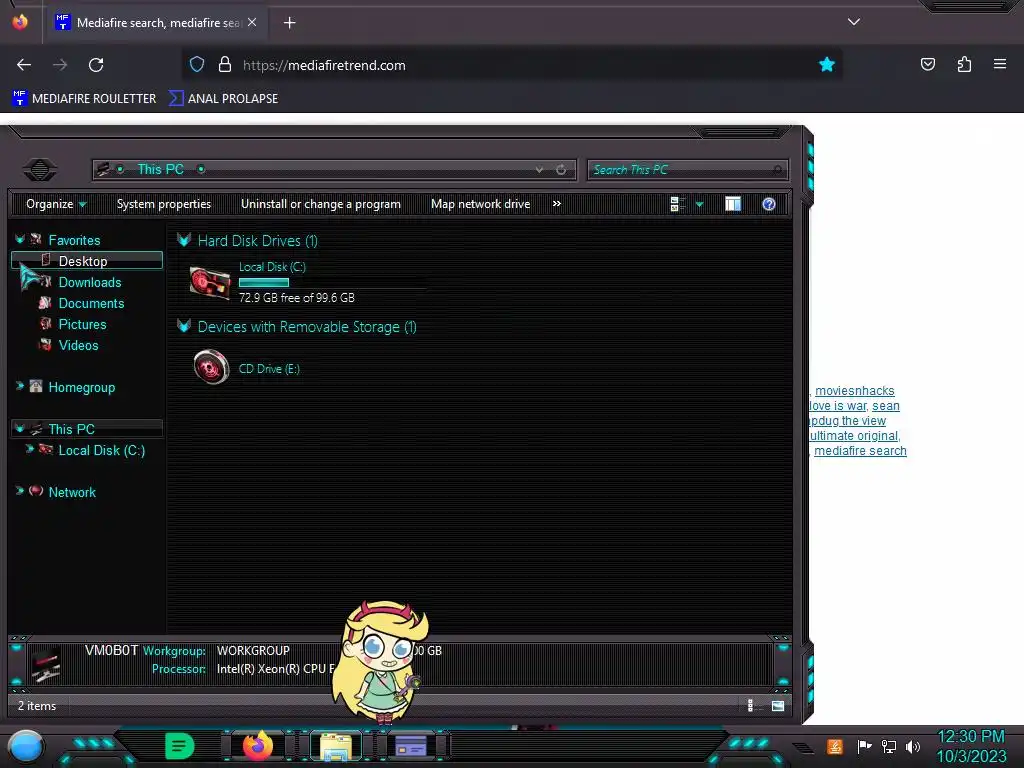The image size is (1024, 768).
Task: Show more toolbar commands chevron
Action: point(556,204)
